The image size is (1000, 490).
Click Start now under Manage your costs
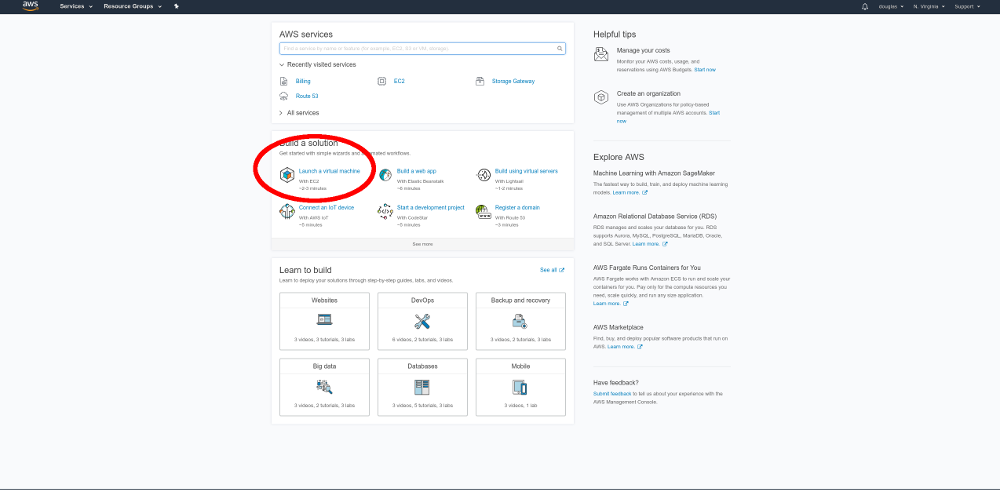click(x=705, y=70)
